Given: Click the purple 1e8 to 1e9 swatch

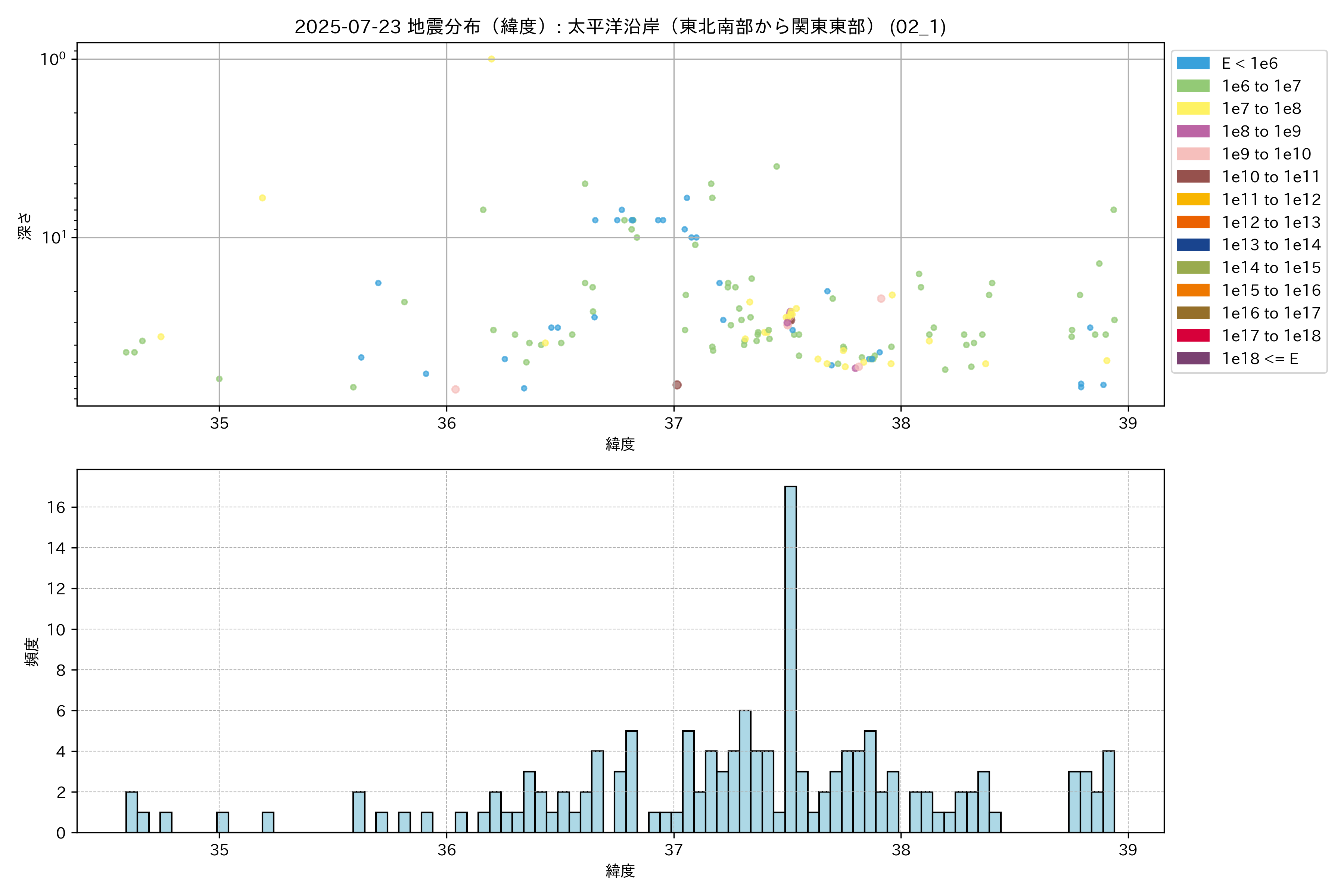Looking at the screenshot, I should tap(1192, 131).
